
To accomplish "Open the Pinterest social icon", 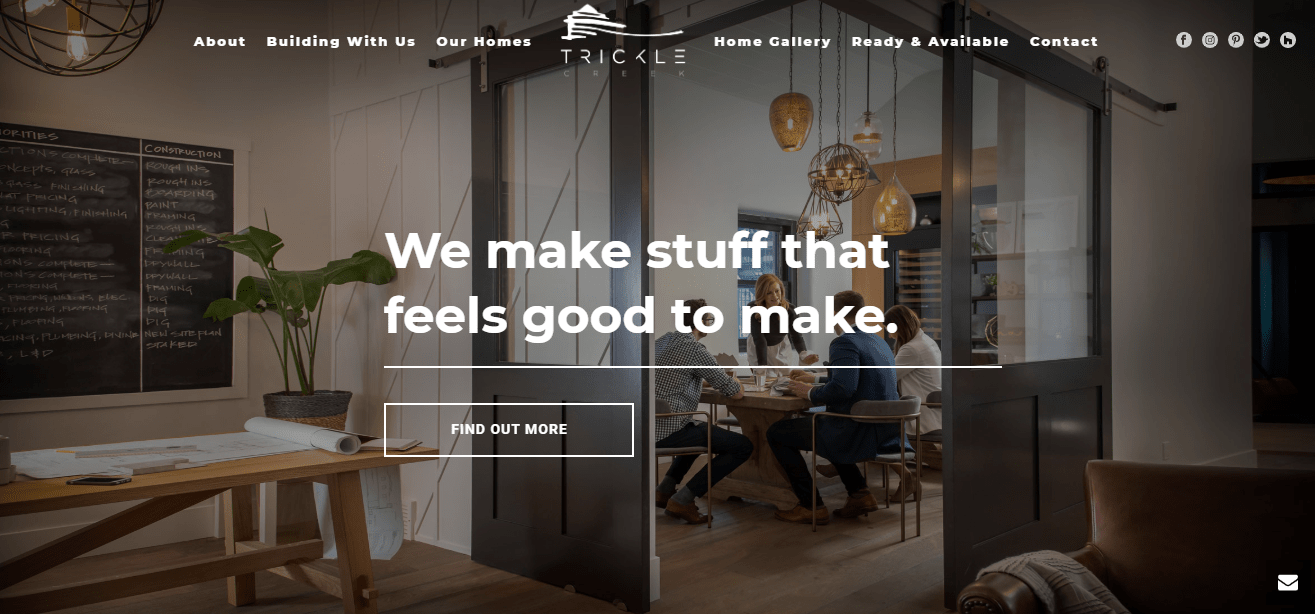I will pyautogui.click(x=1236, y=40).
